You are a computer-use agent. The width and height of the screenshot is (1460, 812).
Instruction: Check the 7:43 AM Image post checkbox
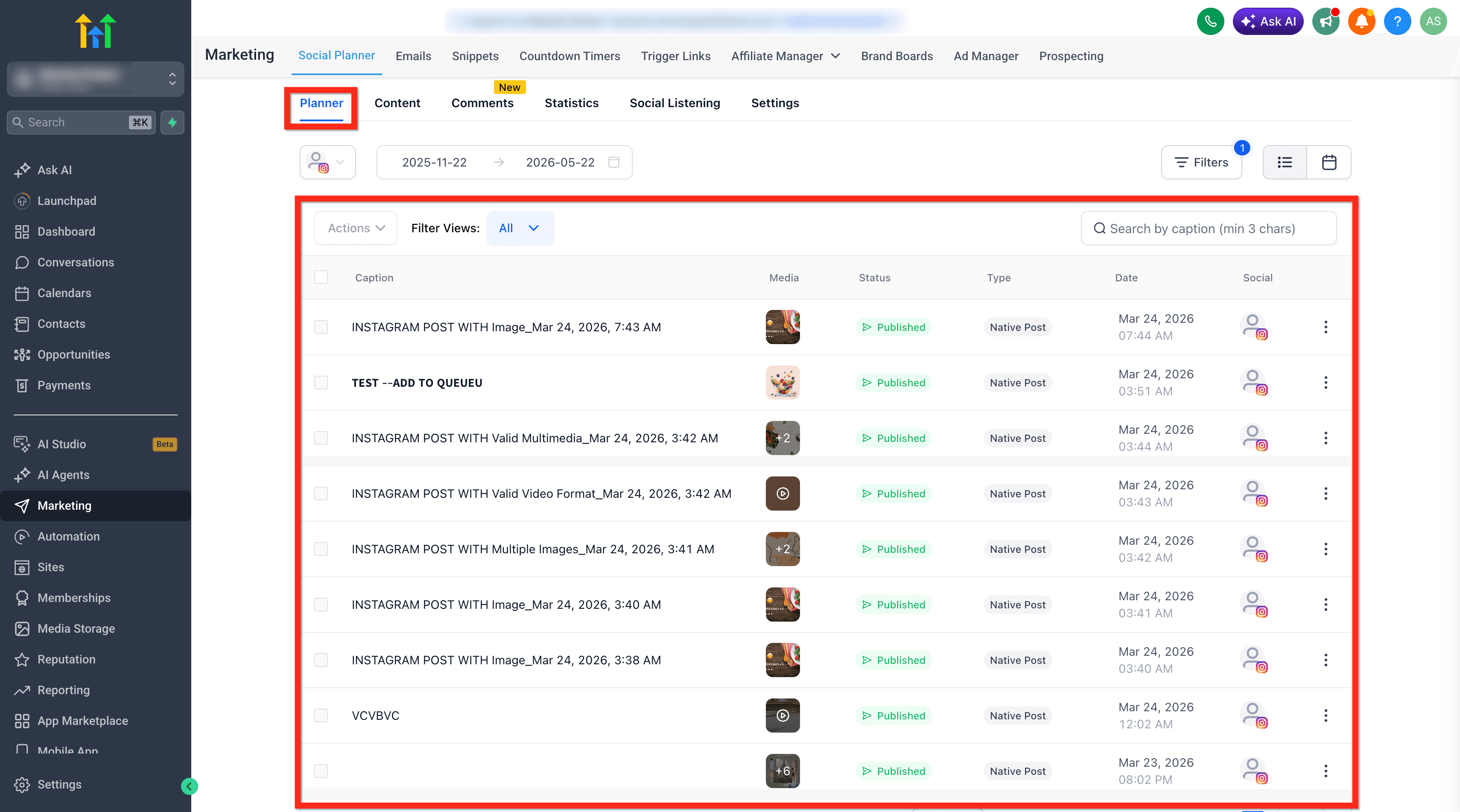coord(321,327)
